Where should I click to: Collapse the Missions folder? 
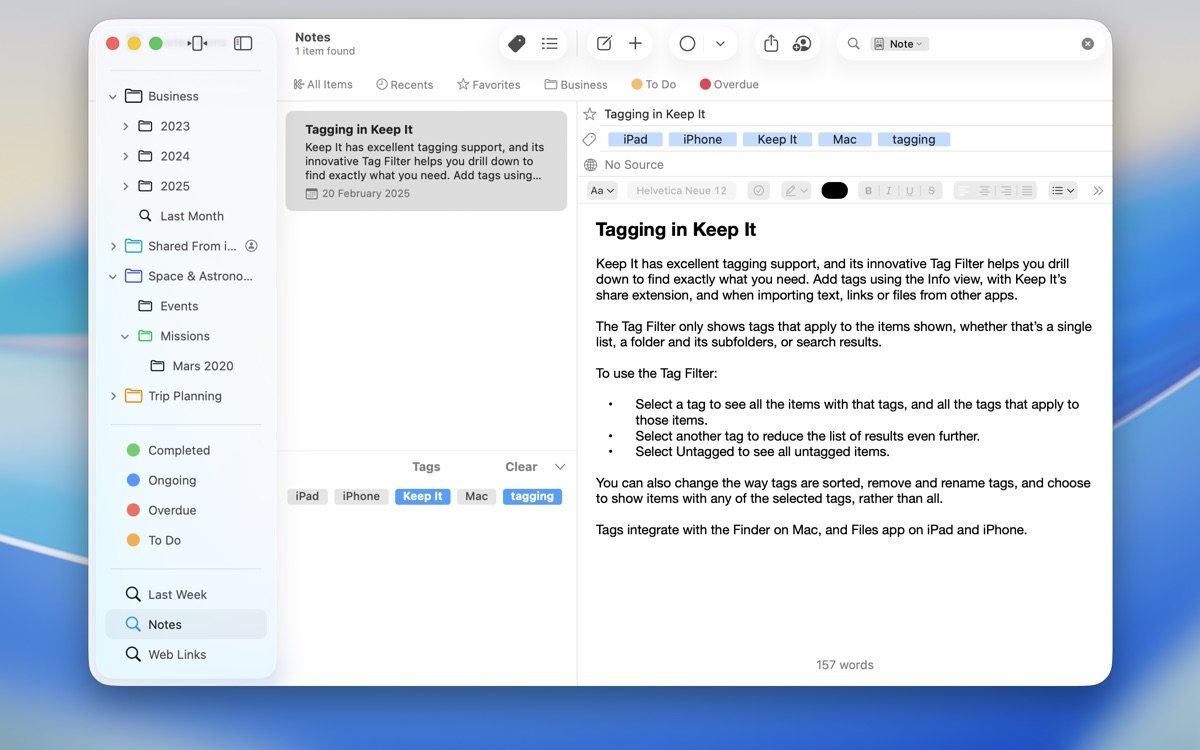tap(125, 336)
